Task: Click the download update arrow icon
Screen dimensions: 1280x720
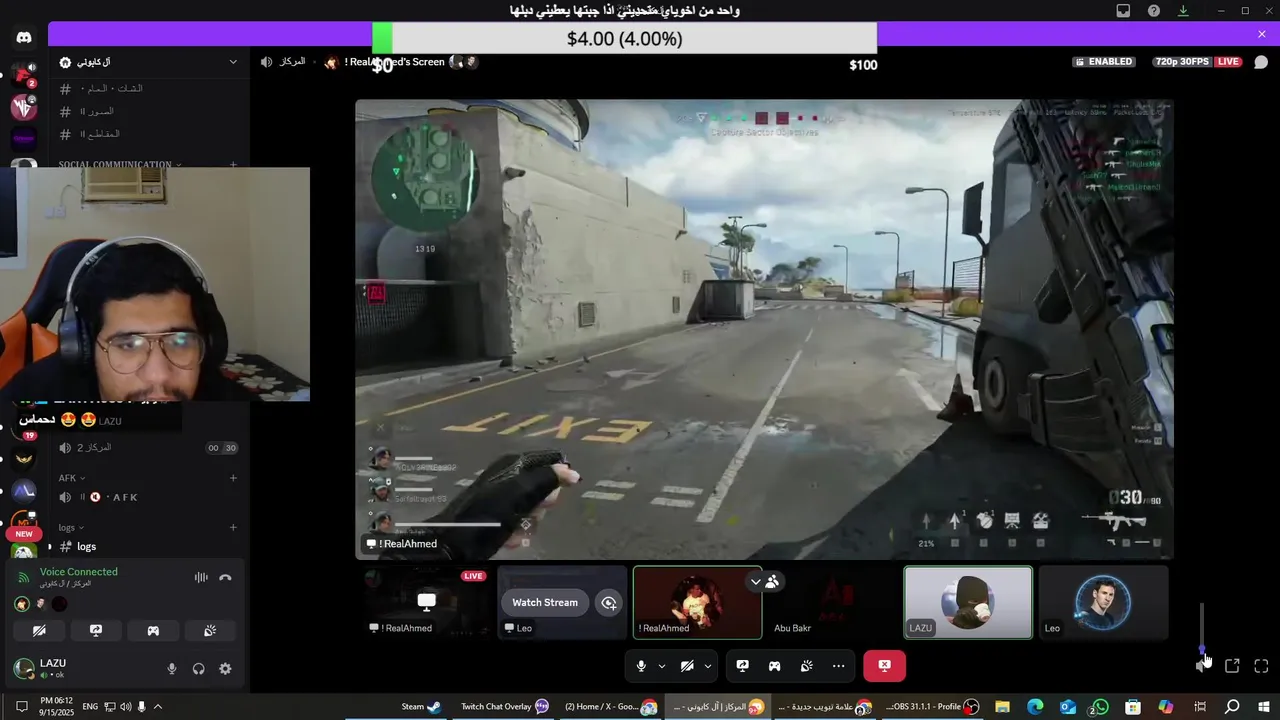Action: (x=1183, y=11)
